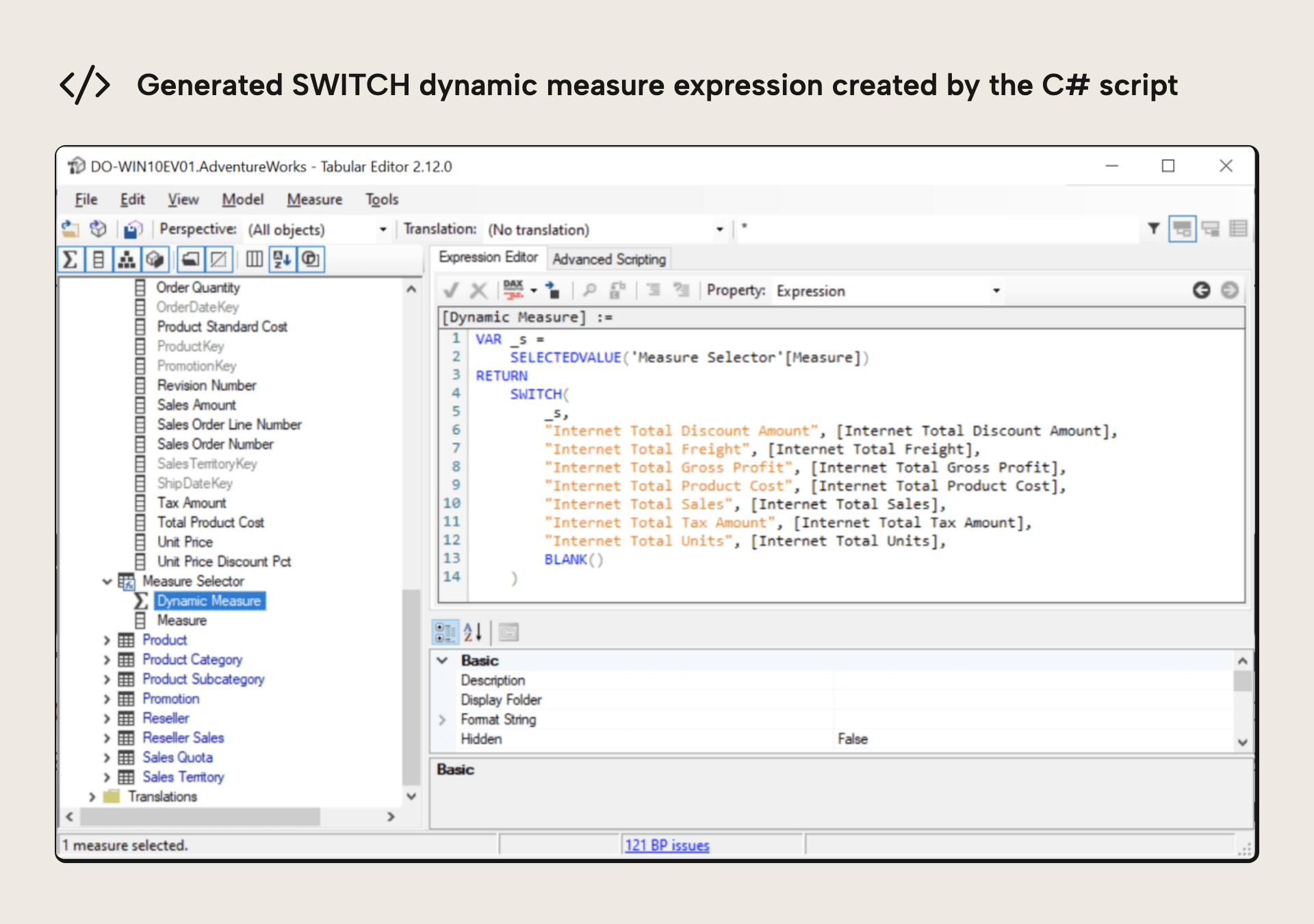The image size is (1314, 924).
Task: Switch to the Expression Editor tab
Action: pos(489,257)
